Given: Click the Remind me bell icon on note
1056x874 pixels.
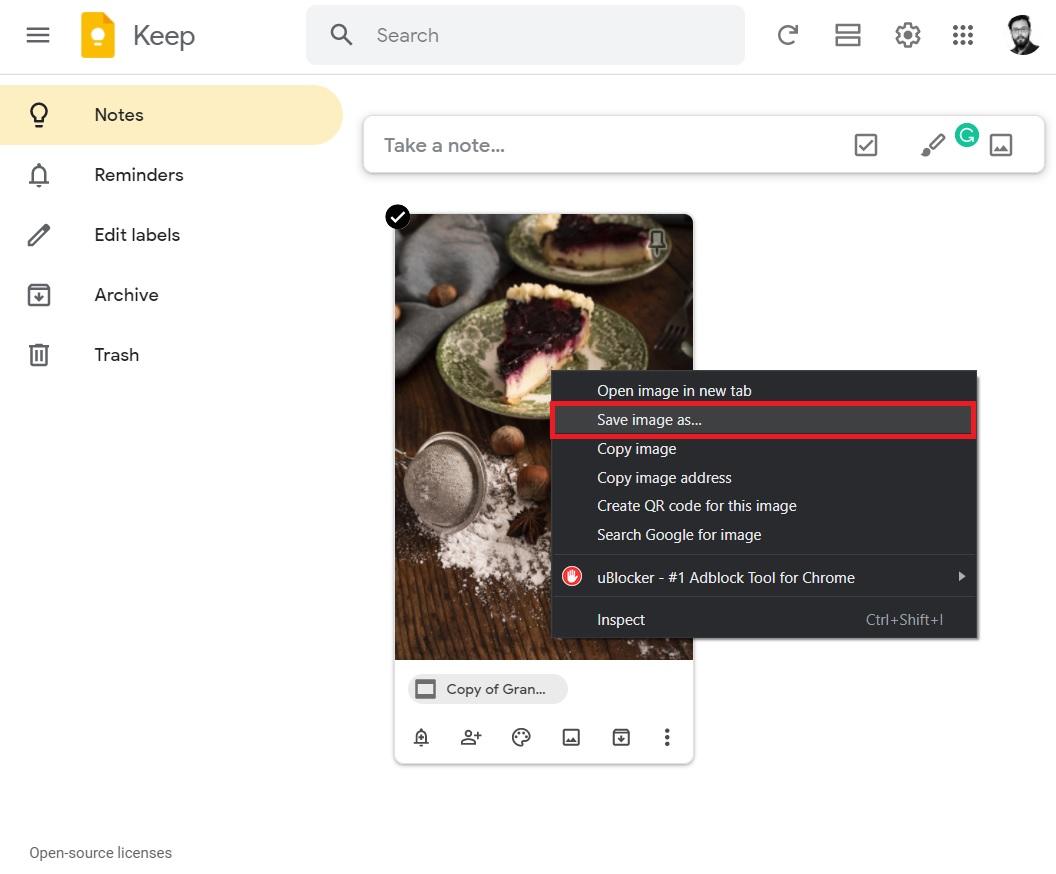Looking at the screenshot, I should pyautogui.click(x=422, y=738).
